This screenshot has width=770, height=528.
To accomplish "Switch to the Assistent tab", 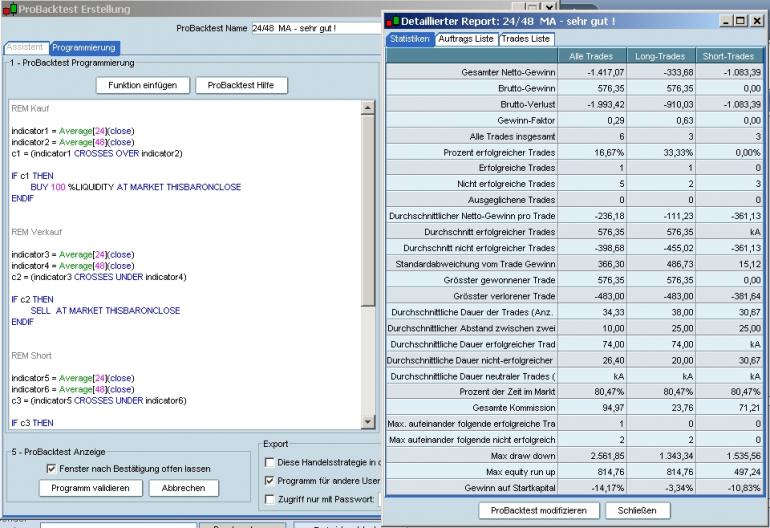I will (24, 47).
